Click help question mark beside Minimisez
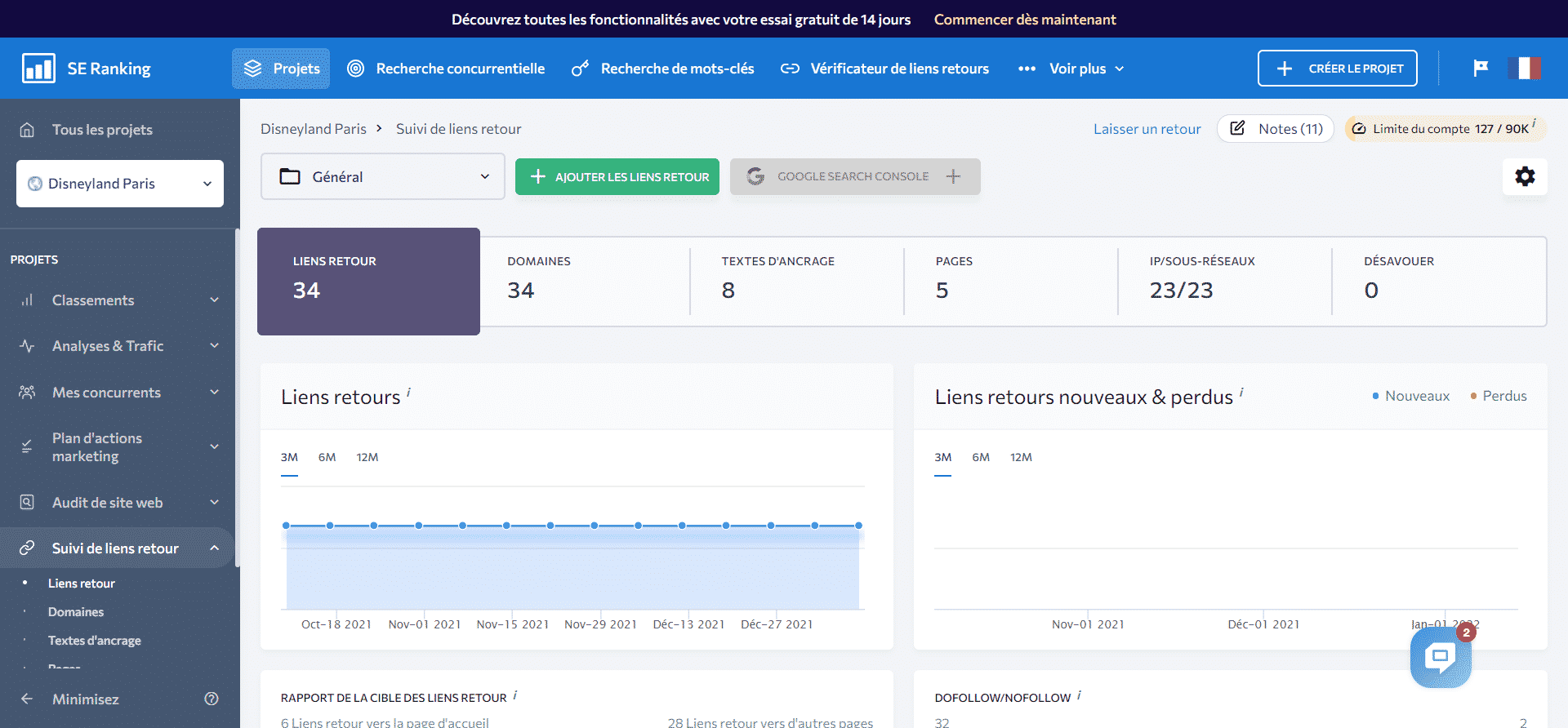The height and width of the screenshot is (728, 1568). [x=212, y=699]
